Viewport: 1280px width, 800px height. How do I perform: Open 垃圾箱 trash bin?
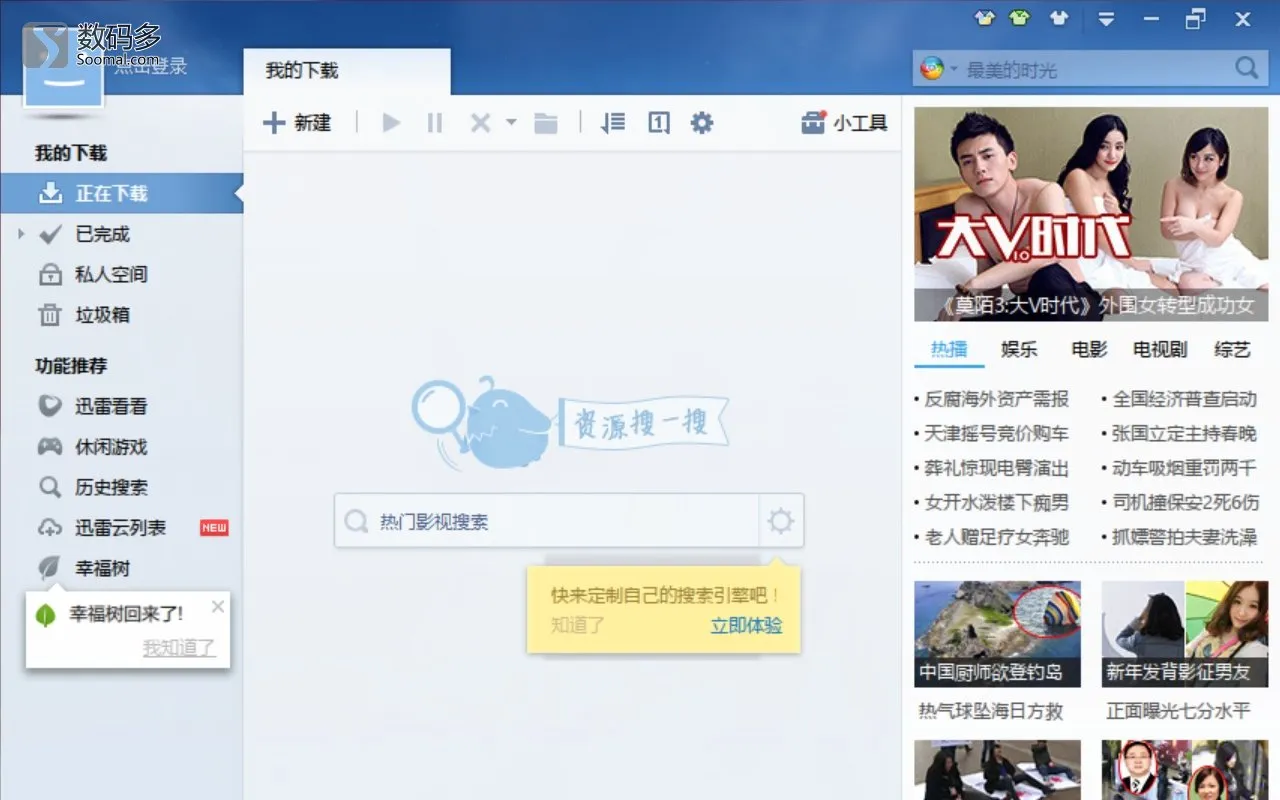click(x=102, y=315)
